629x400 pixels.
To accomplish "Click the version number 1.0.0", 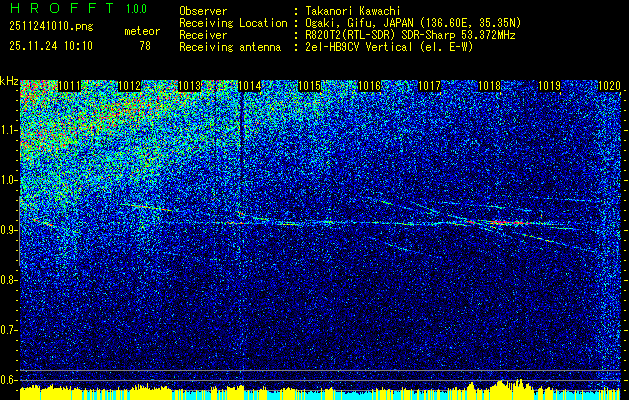I will (x=136, y=9).
